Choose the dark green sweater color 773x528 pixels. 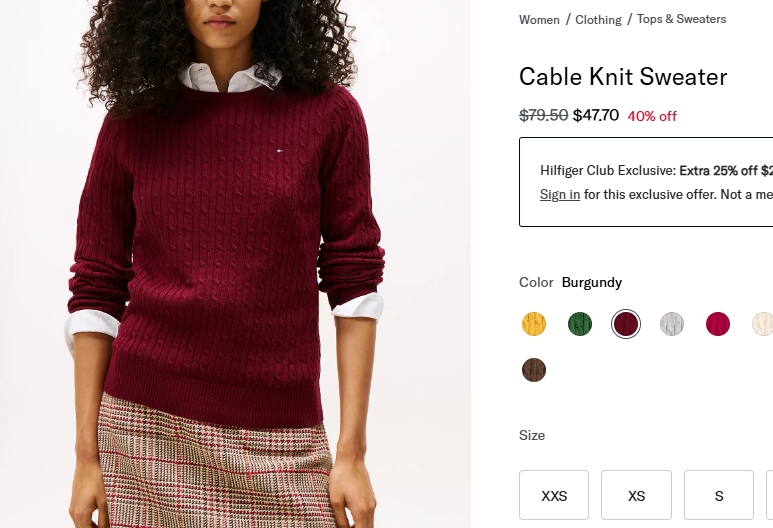tap(580, 324)
